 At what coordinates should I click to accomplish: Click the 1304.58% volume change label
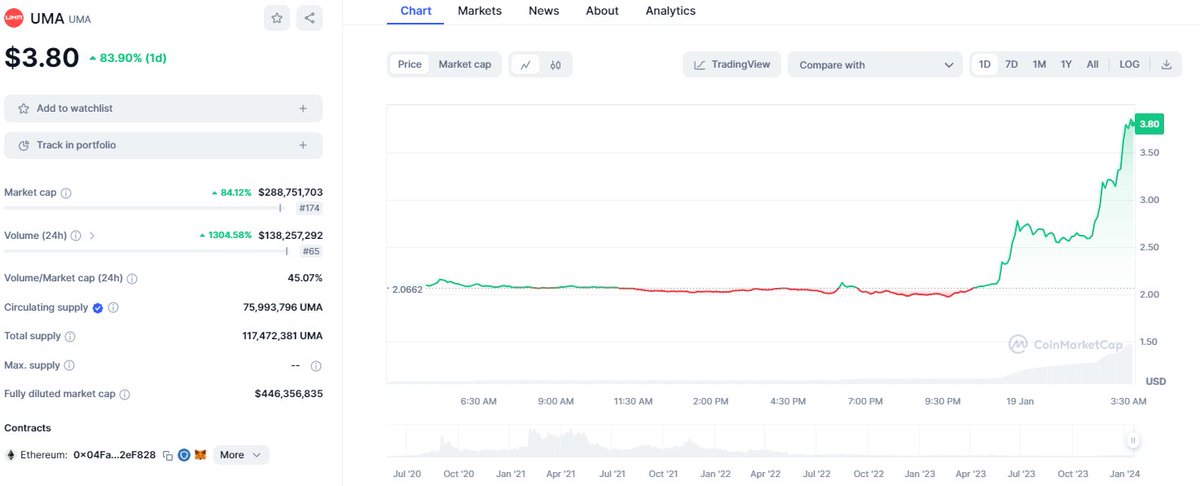pos(227,236)
